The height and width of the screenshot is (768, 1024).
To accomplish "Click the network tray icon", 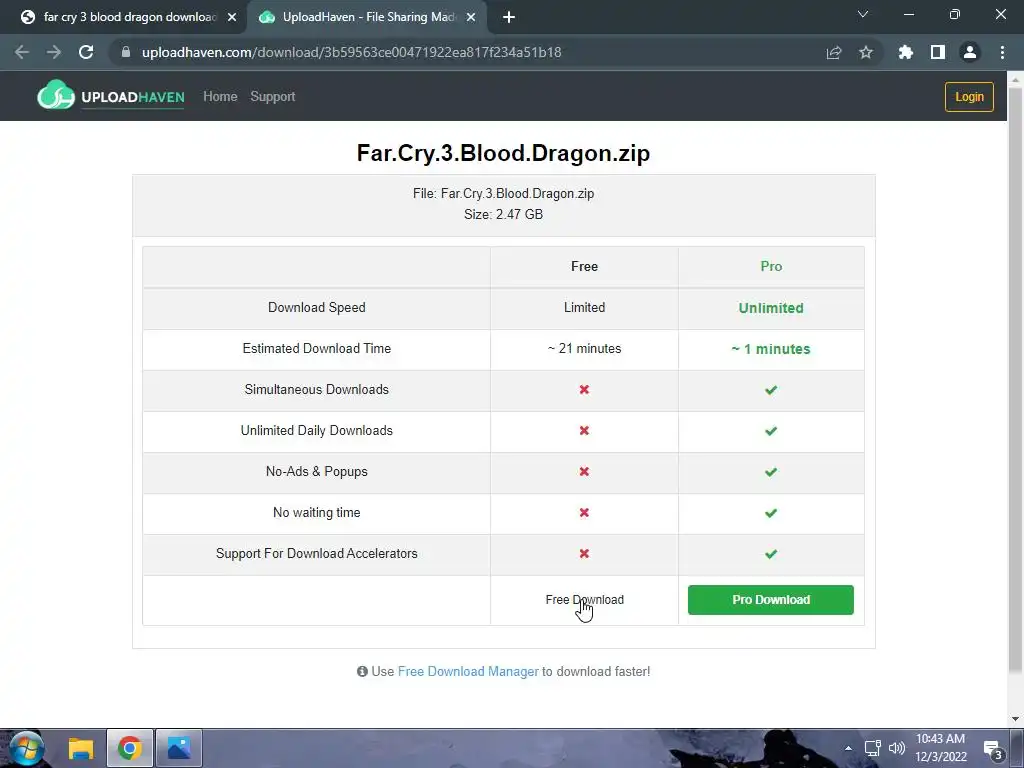I will coord(872,748).
